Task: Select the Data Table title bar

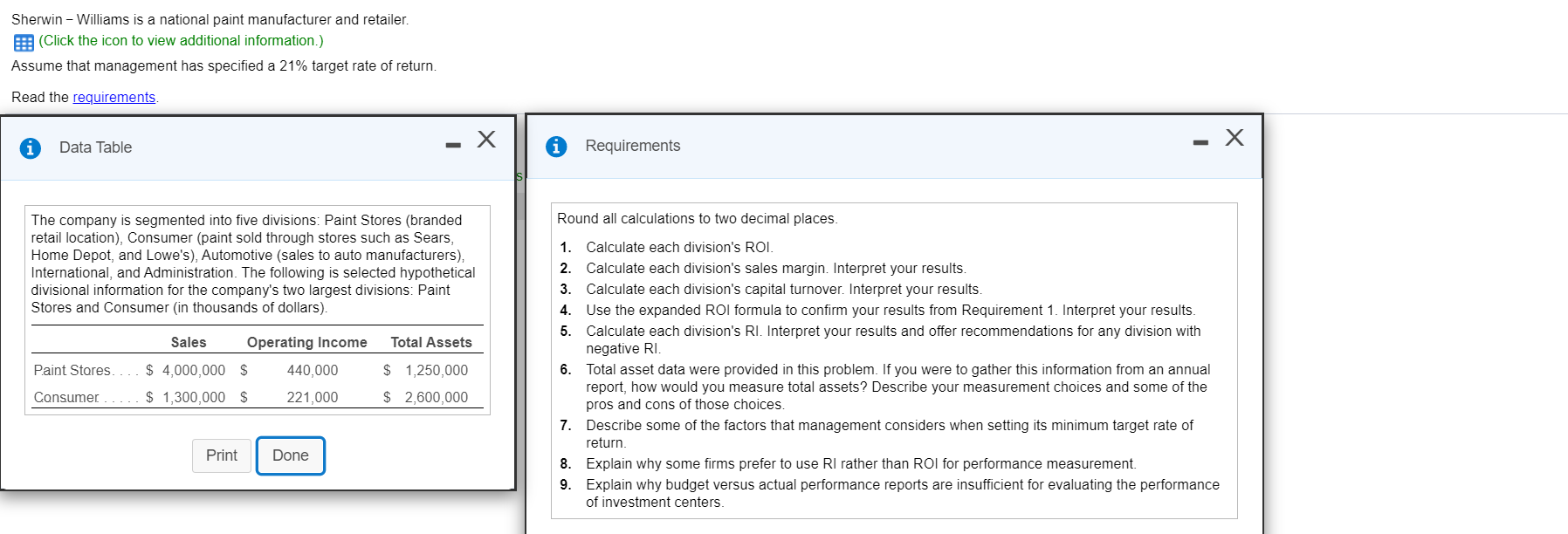Action: point(94,147)
